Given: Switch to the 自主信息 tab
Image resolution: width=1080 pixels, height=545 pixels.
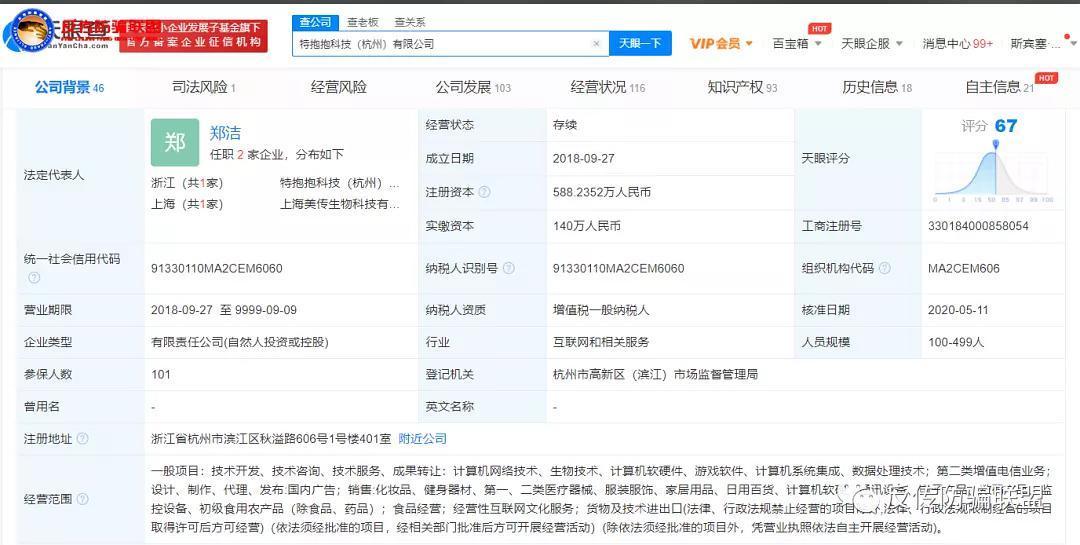Looking at the screenshot, I should (999, 88).
